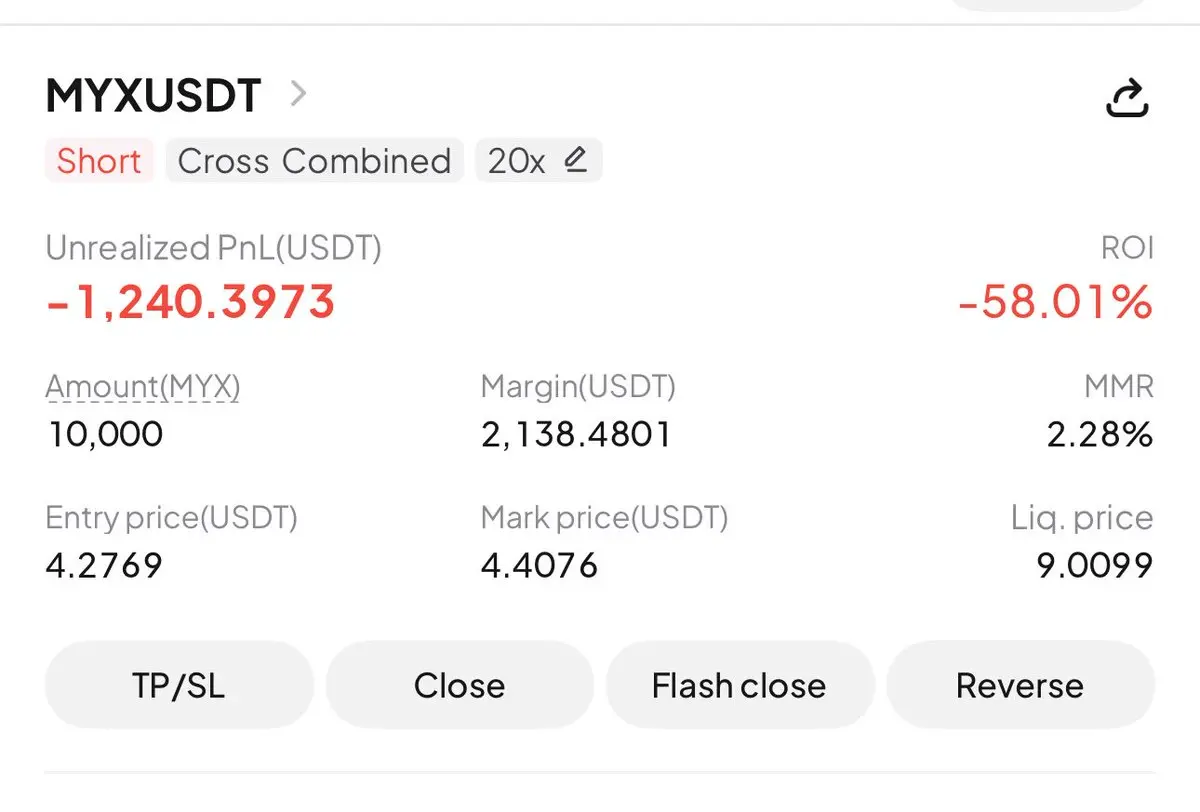Change the 20x leverage setting
Viewport: 1200px width, 812px height.
[x=538, y=161]
